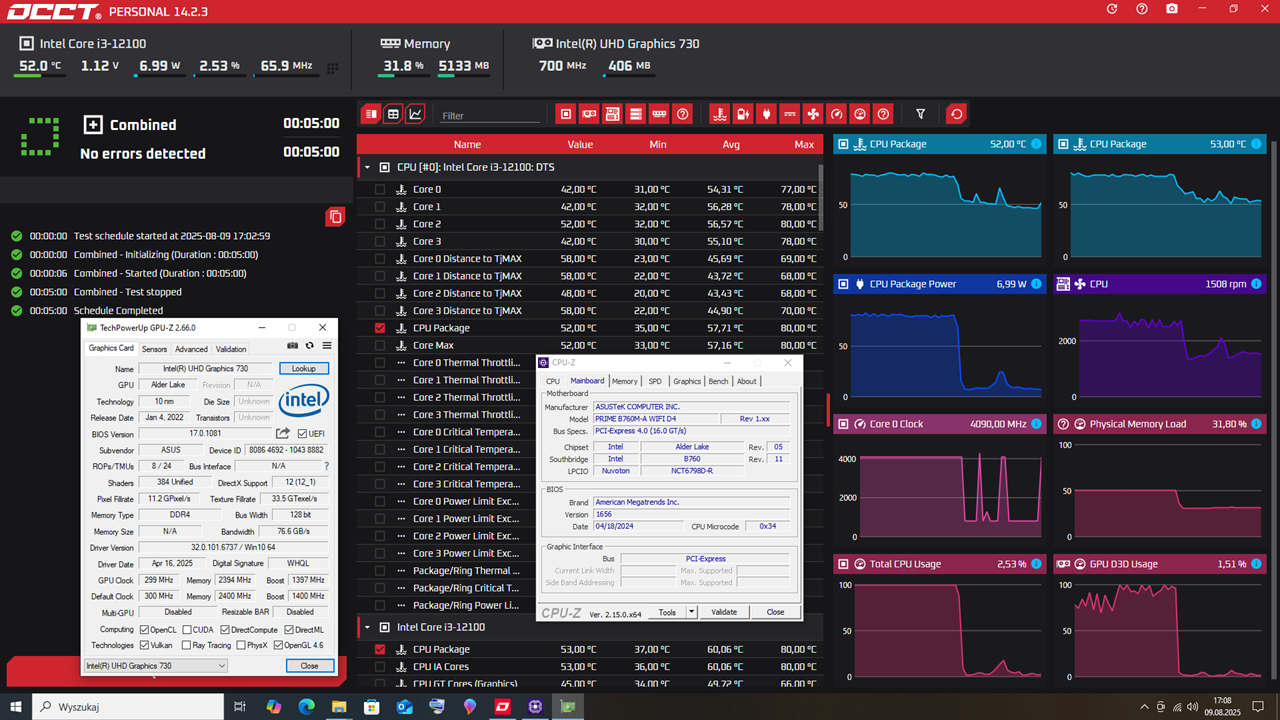Image resolution: width=1280 pixels, height=720 pixels.
Task: Click the GPU-Z BIOS export share icon
Action: [x=283, y=433]
